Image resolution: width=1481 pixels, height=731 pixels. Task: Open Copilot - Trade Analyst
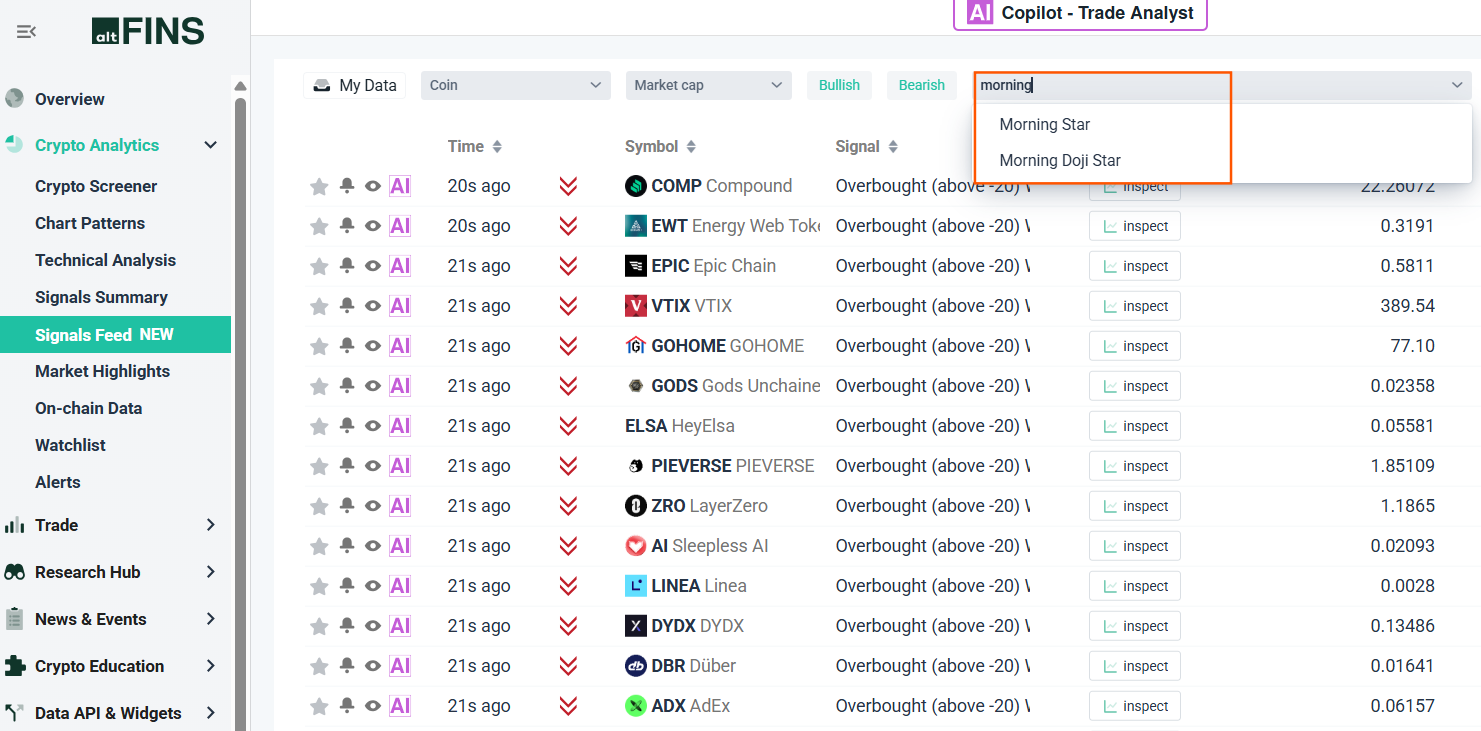click(x=1080, y=13)
